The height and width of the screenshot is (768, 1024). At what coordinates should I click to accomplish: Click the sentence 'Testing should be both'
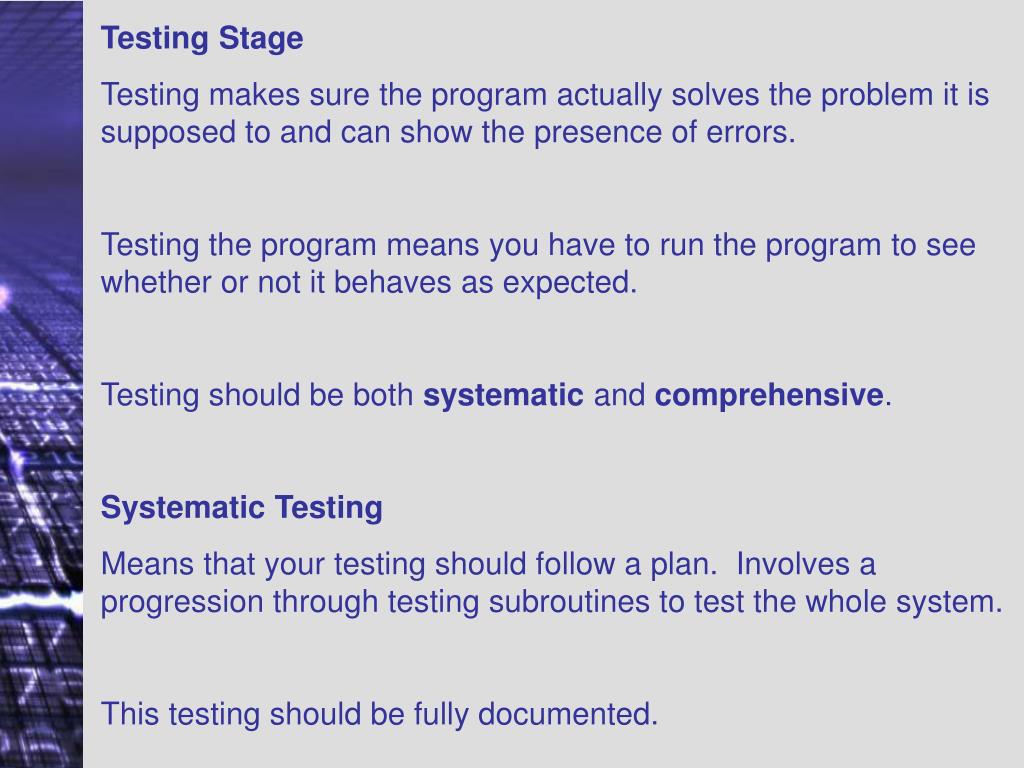(496, 395)
